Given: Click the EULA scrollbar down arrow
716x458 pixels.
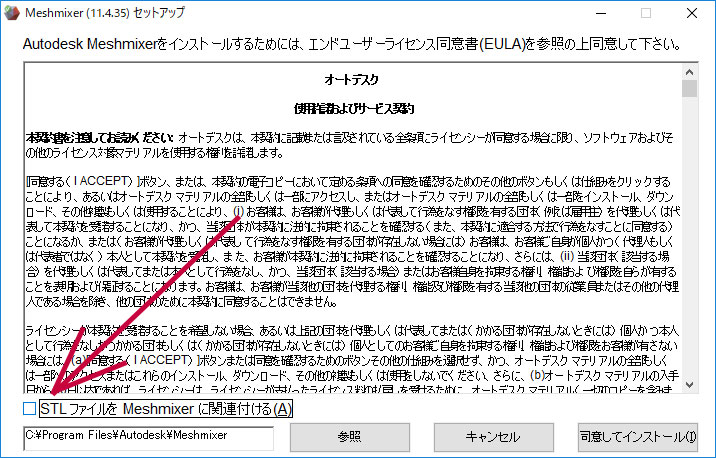Looking at the screenshot, I should [689, 388].
